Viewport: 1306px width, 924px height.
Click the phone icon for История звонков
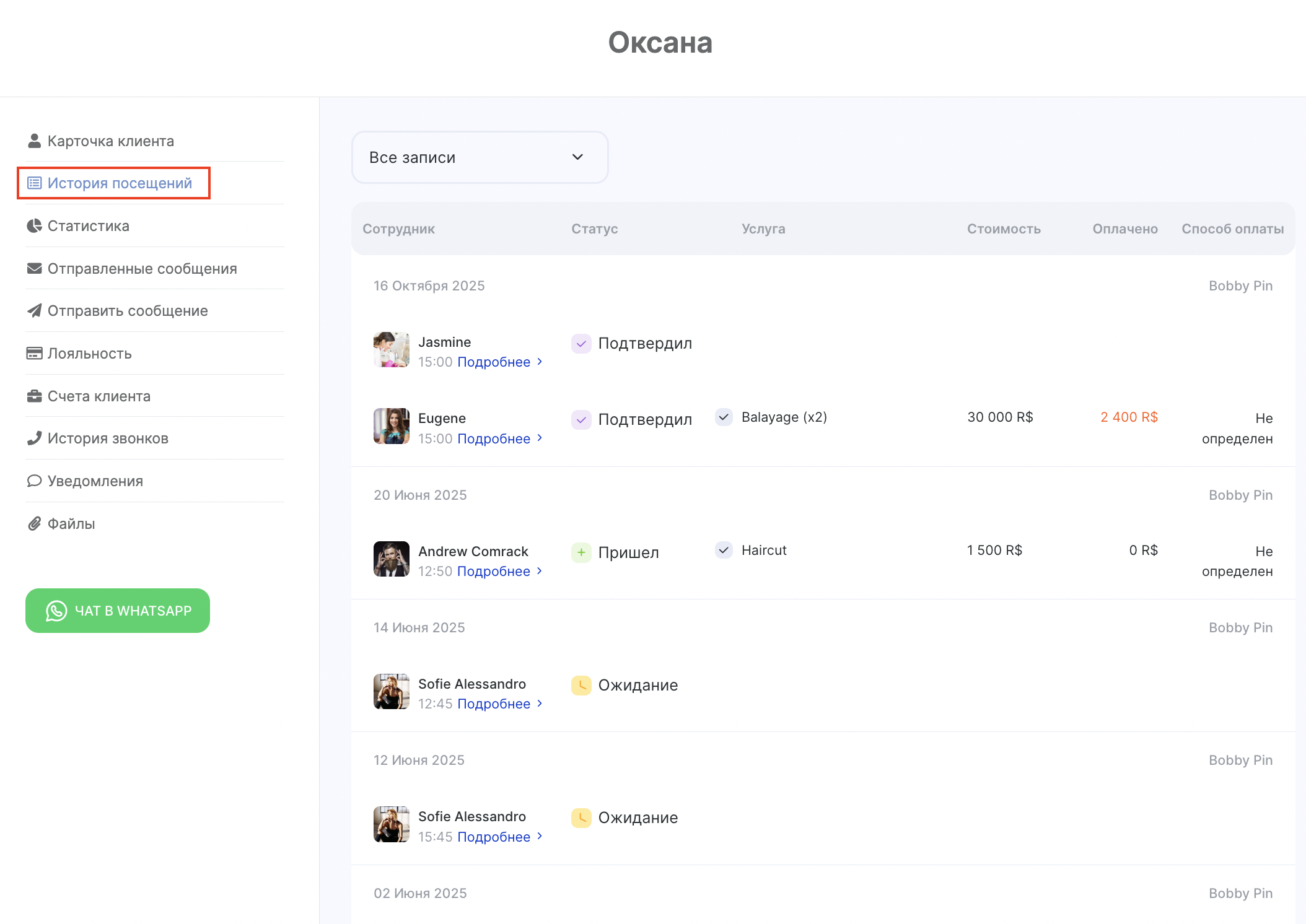click(x=34, y=438)
